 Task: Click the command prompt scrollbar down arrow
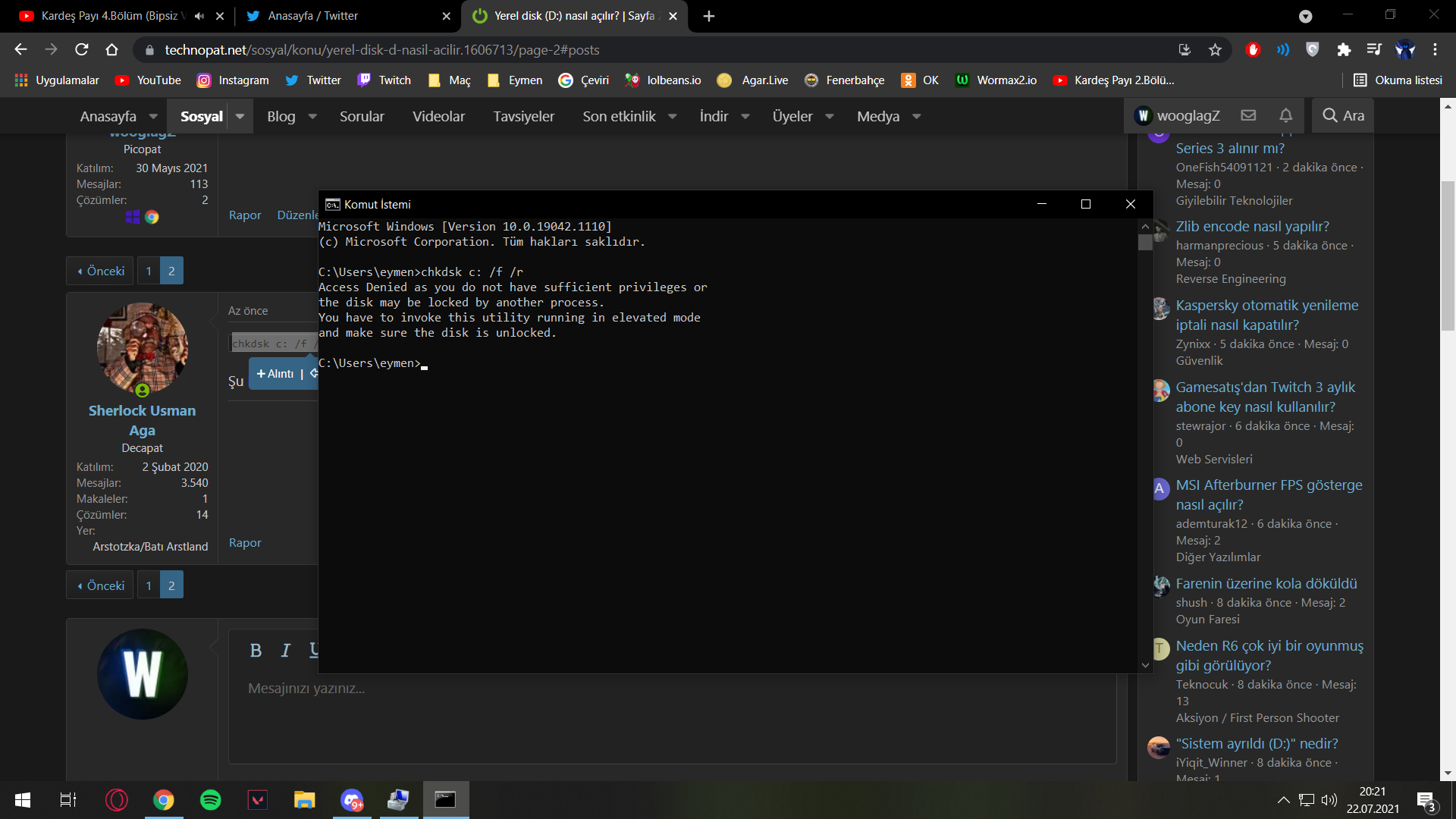pos(1145,665)
